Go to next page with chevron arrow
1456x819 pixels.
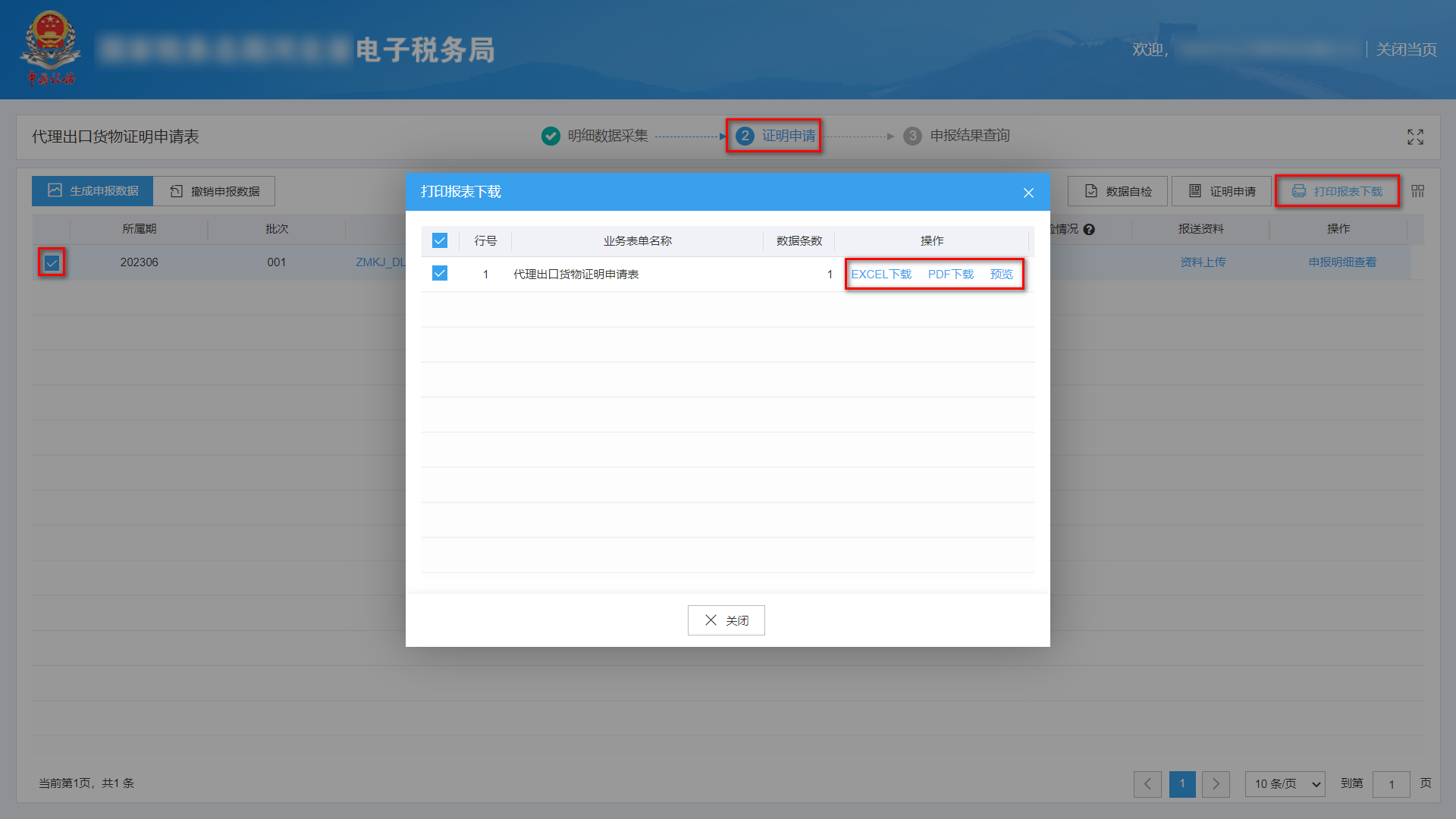point(1216,784)
